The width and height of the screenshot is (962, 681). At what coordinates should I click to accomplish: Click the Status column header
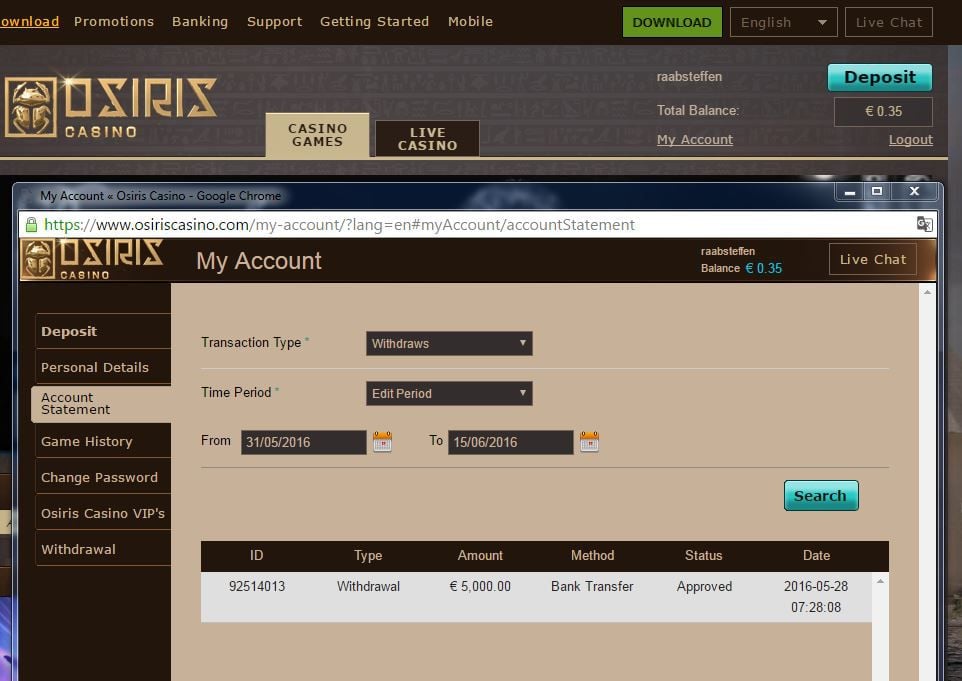tap(704, 555)
